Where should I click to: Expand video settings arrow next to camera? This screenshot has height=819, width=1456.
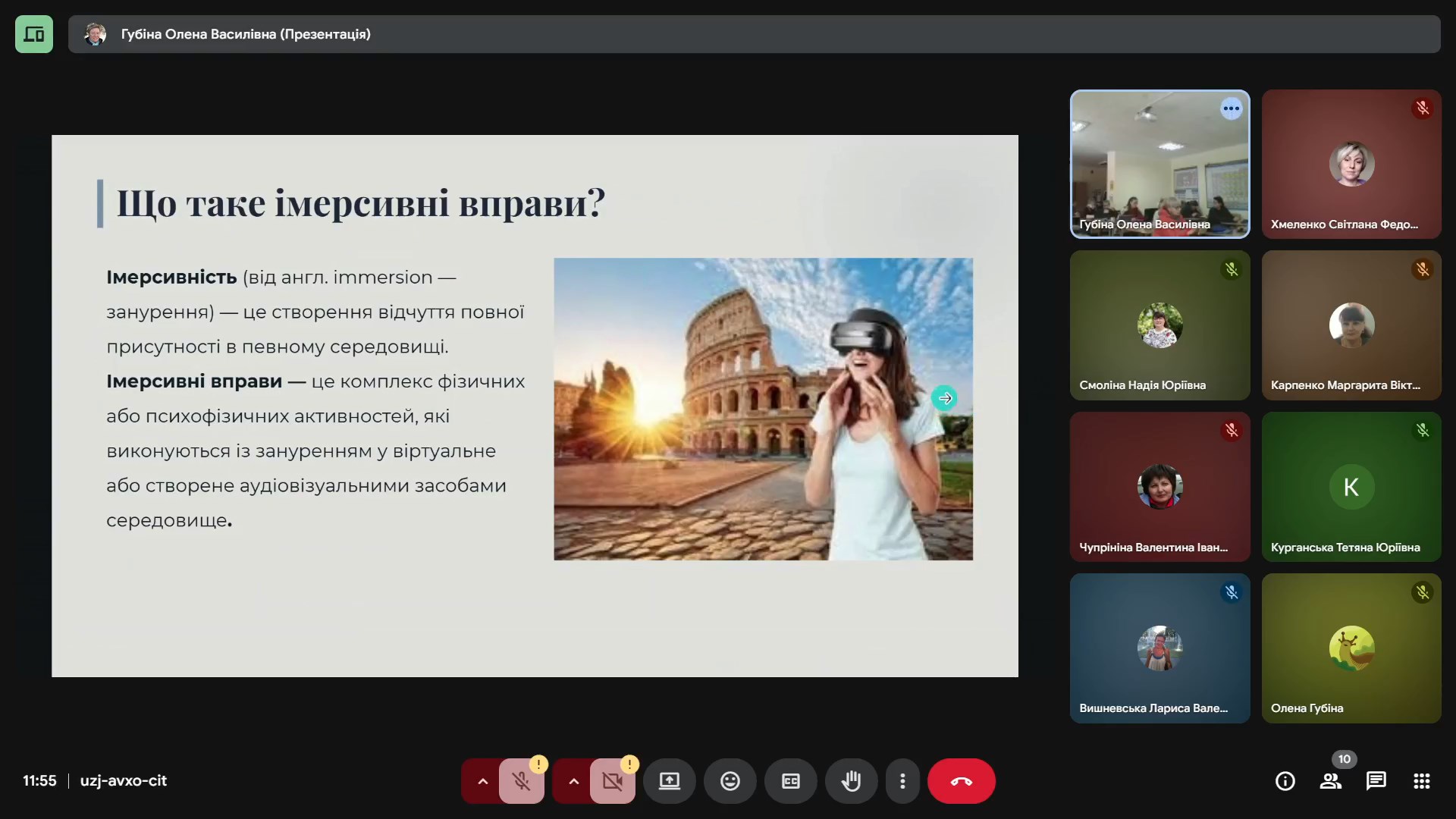click(x=573, y=781)
